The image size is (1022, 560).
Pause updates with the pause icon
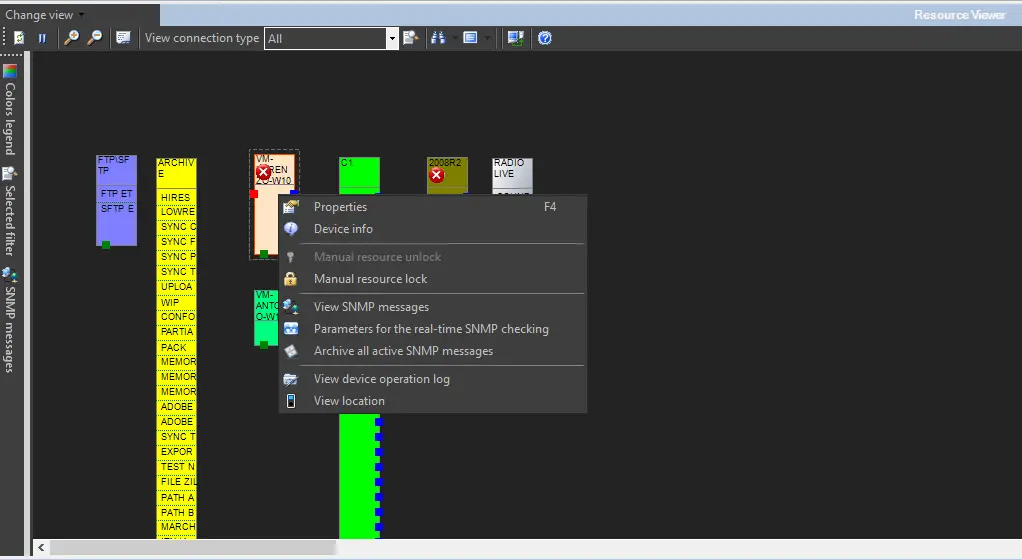(43, 38)
